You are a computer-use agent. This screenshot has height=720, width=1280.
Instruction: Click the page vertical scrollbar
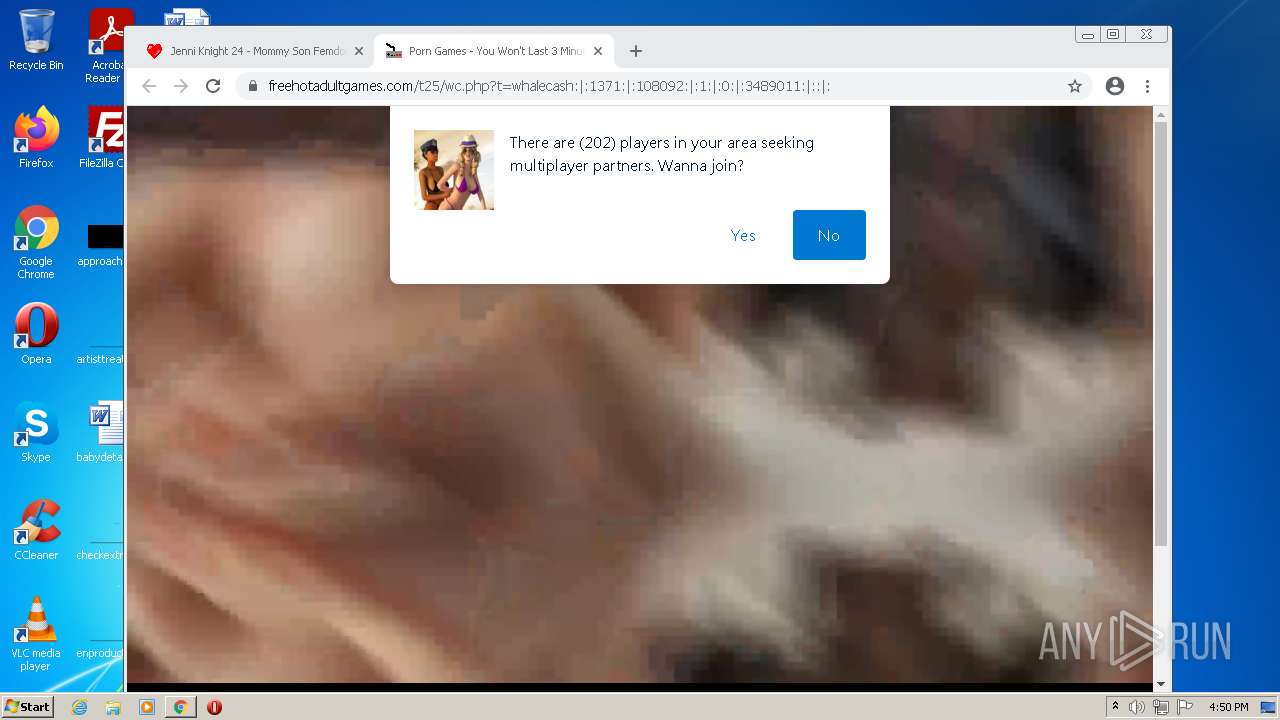1161,333
